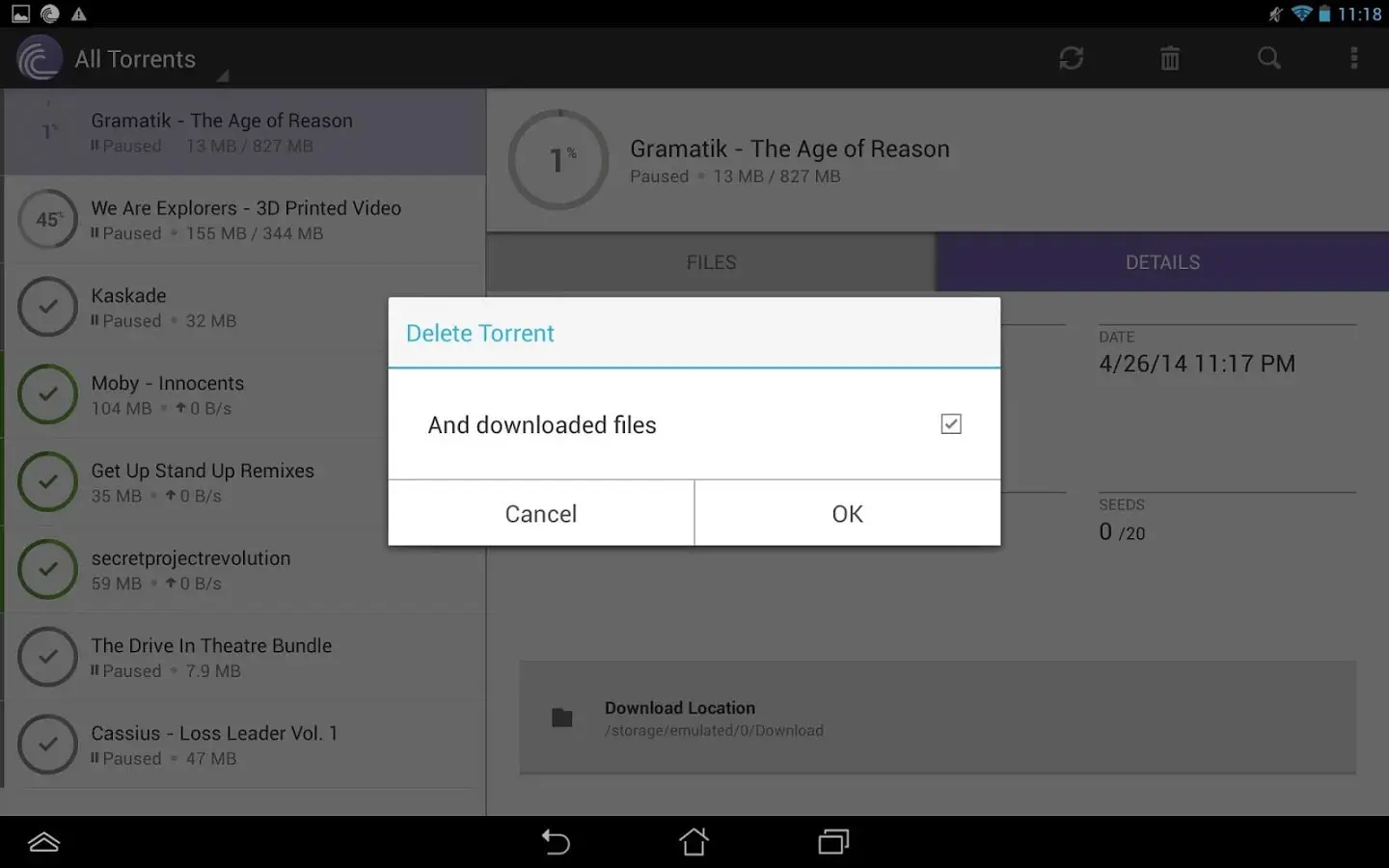The width and height of the screenshot is (1389, 868).
Task: Click the BitTorrent logo icon
Action: click(39, 59)
